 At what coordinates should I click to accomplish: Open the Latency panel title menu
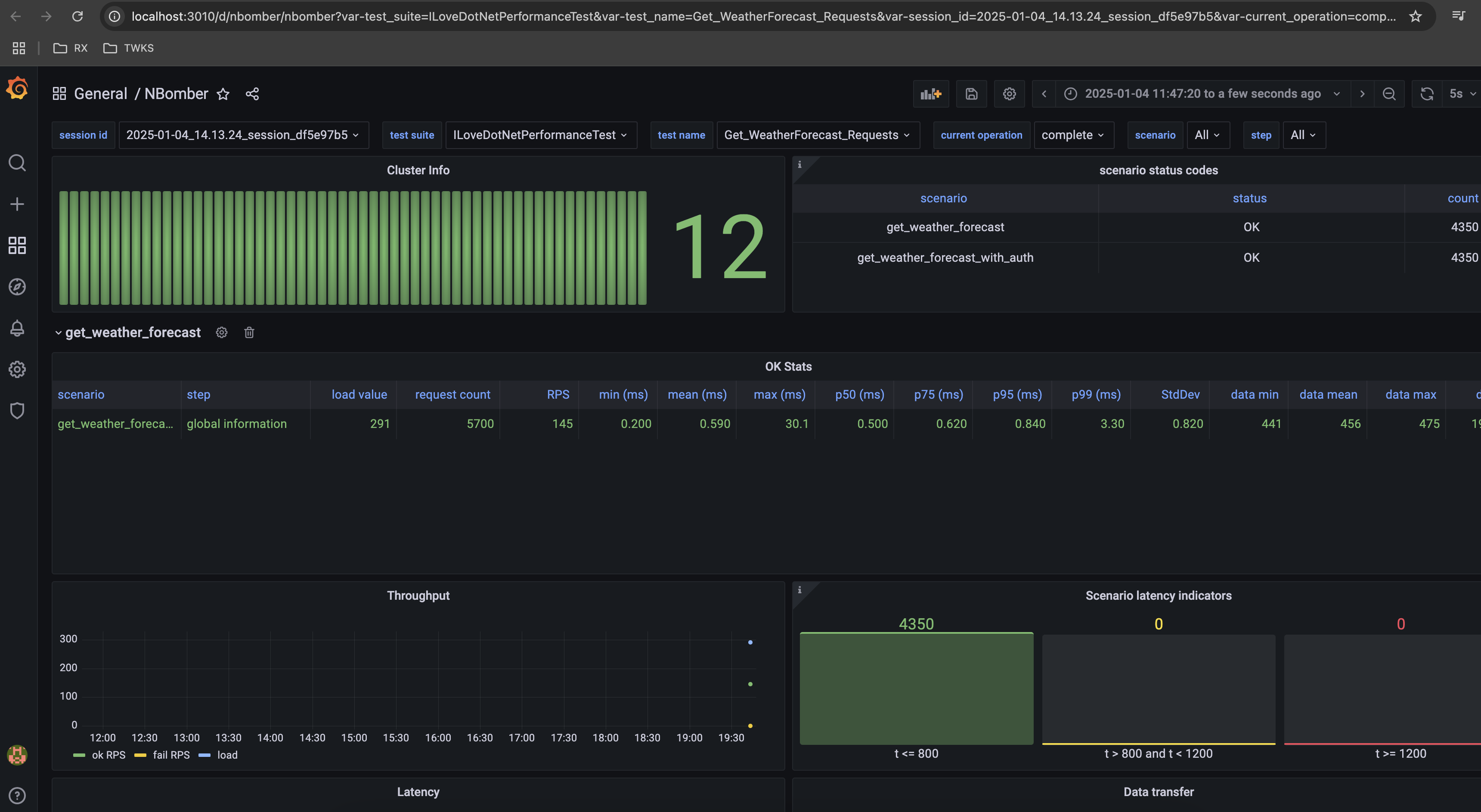click(x=418, y=792)
